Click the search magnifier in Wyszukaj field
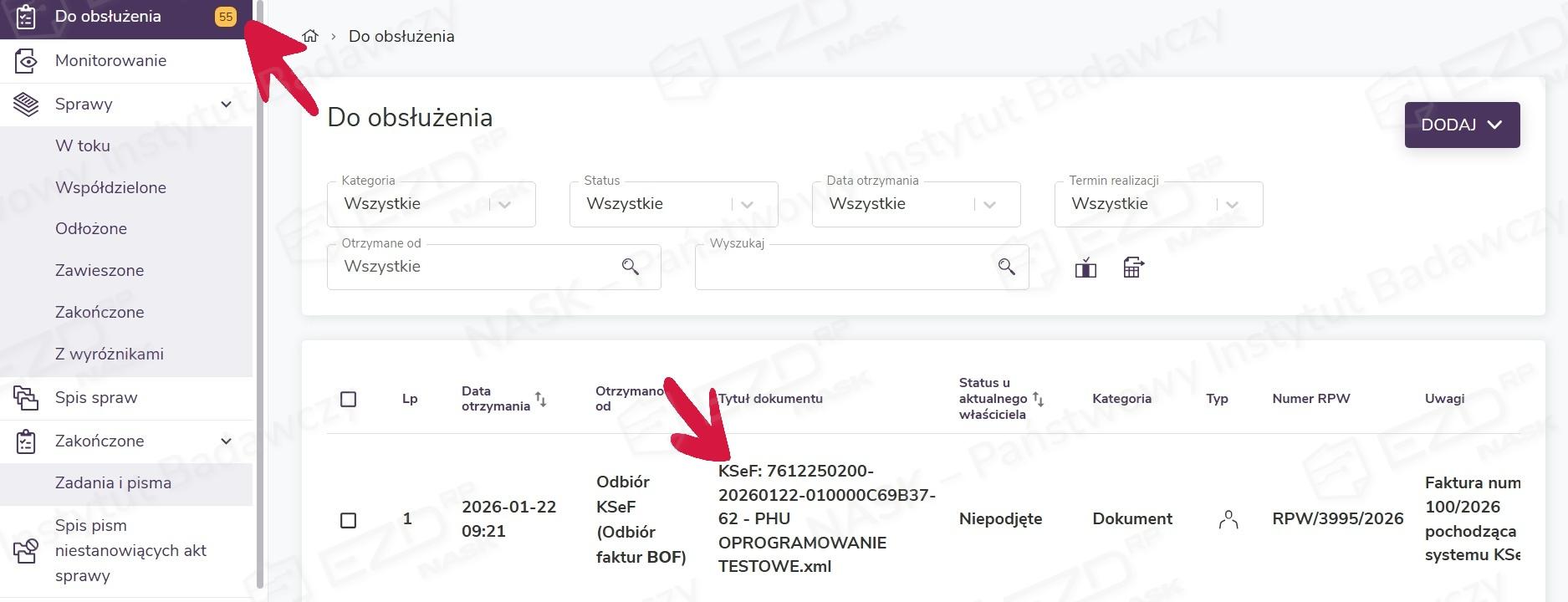The height and width of the screenshot is (602, 1568). point(1006,267)
